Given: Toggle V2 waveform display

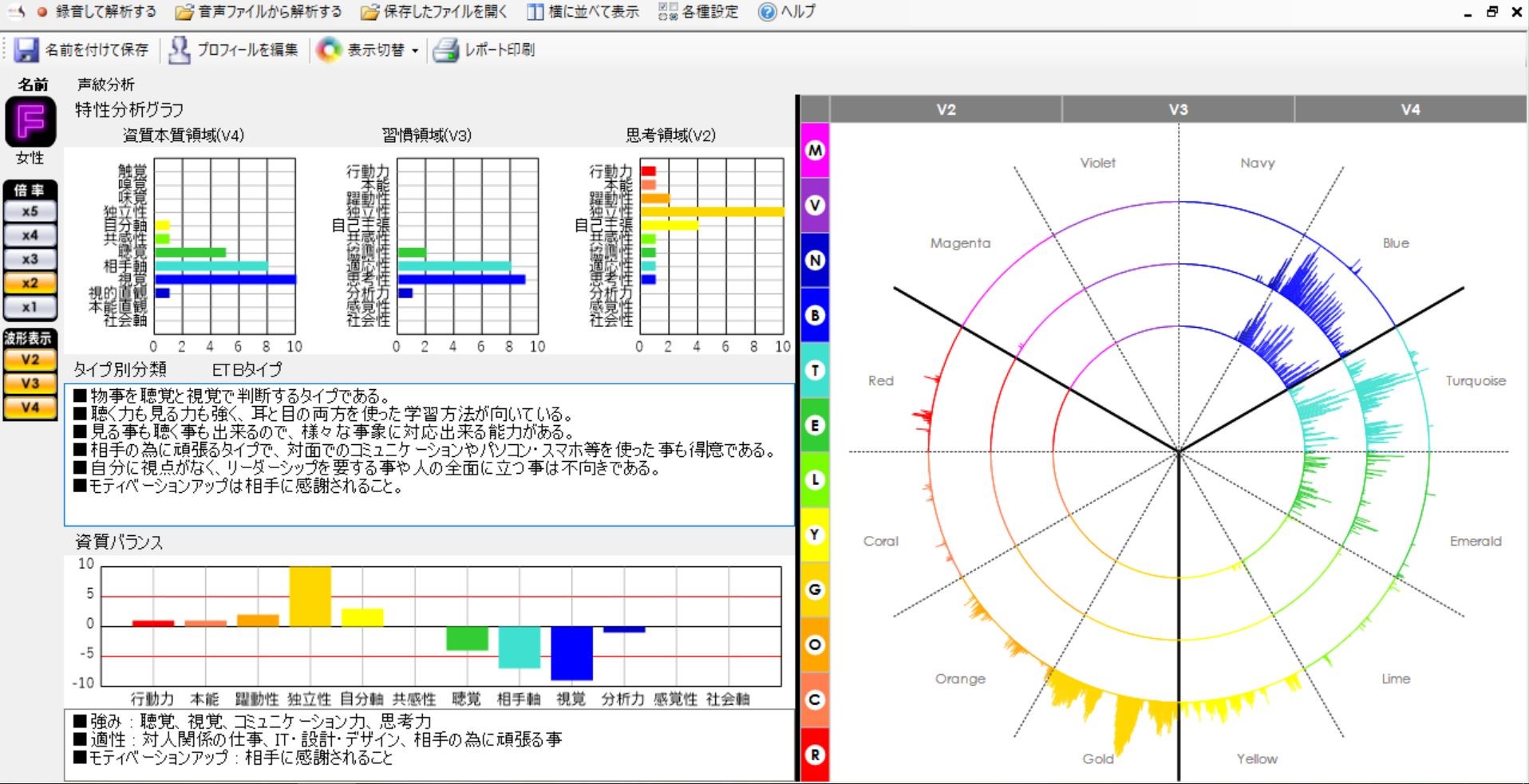Looking at the screenshot, I should (30, 360).
